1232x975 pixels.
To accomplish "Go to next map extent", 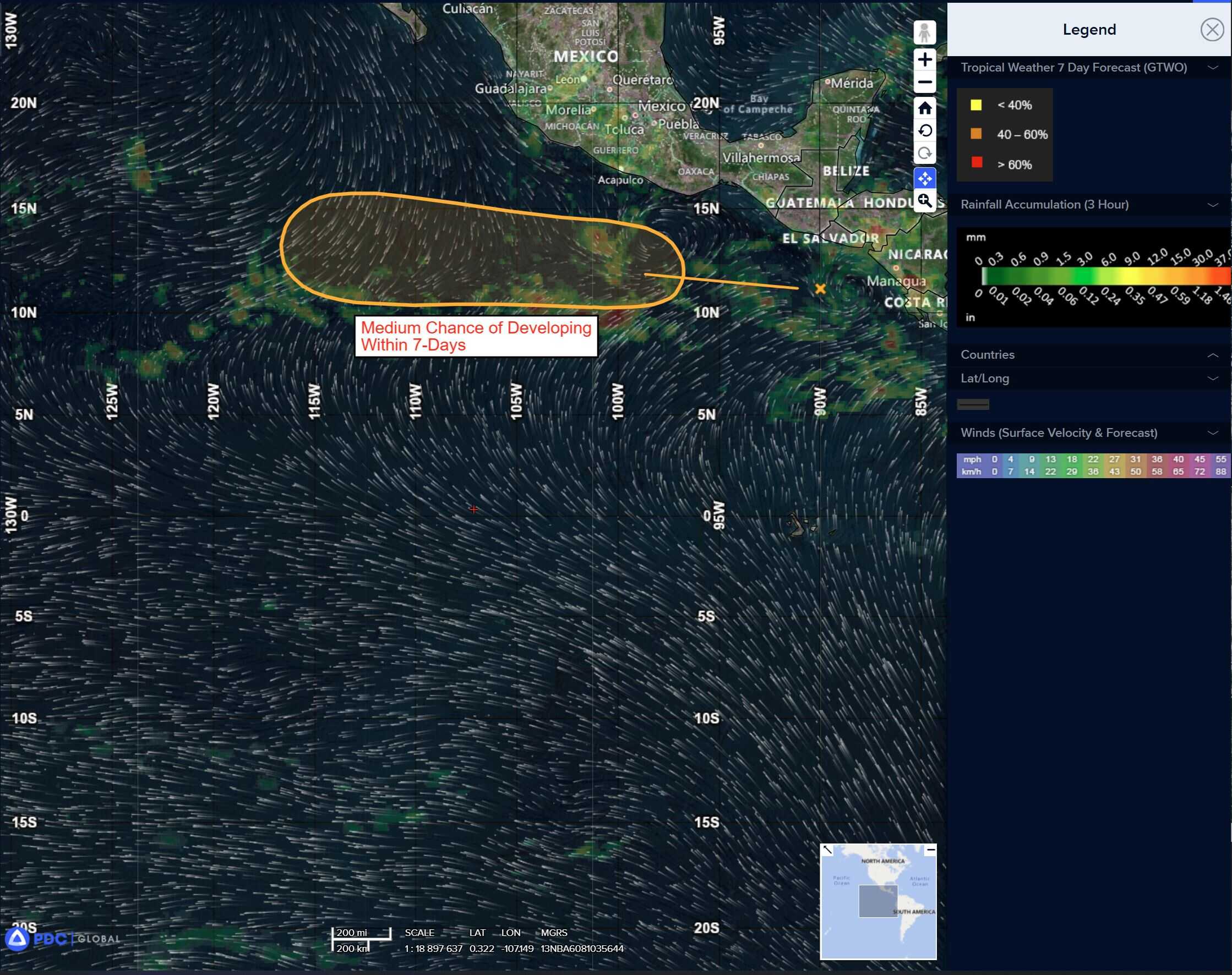I will (924, 154).
